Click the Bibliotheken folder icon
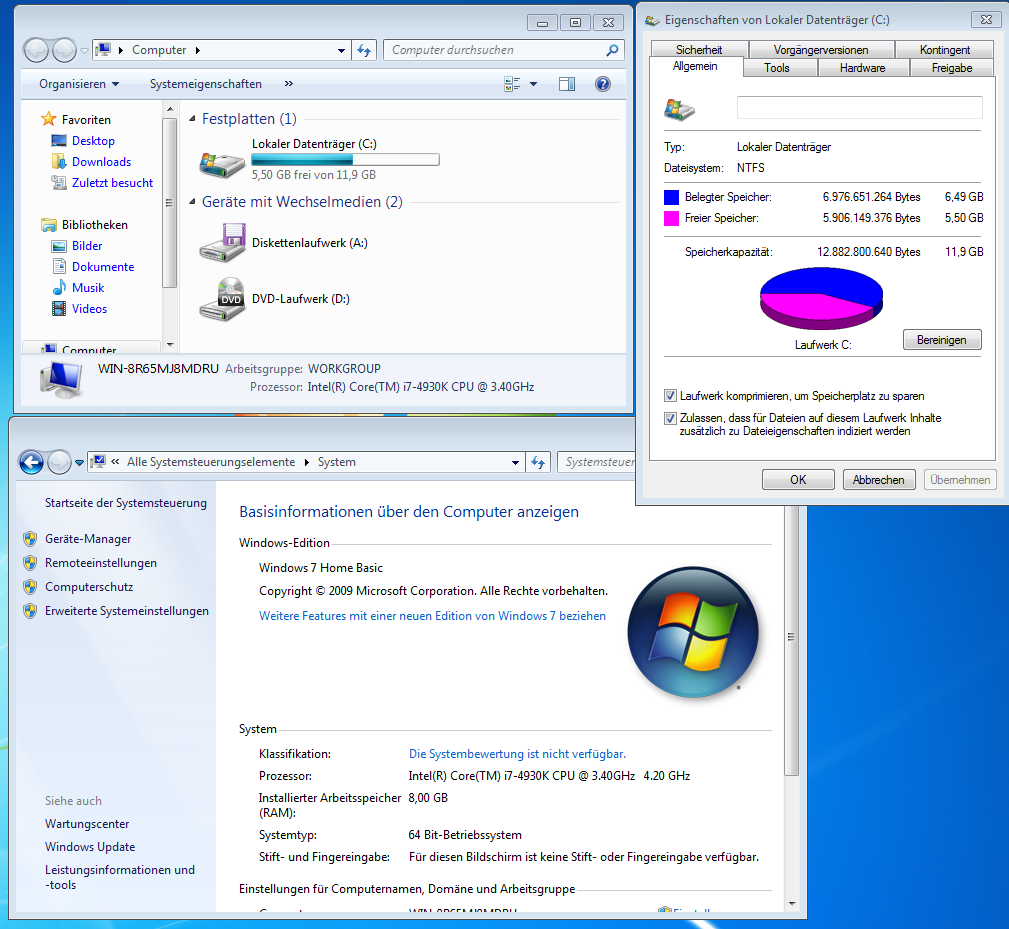Image resolution: width=1009 pixels, height=929 pixels. [x=49, y=225]
